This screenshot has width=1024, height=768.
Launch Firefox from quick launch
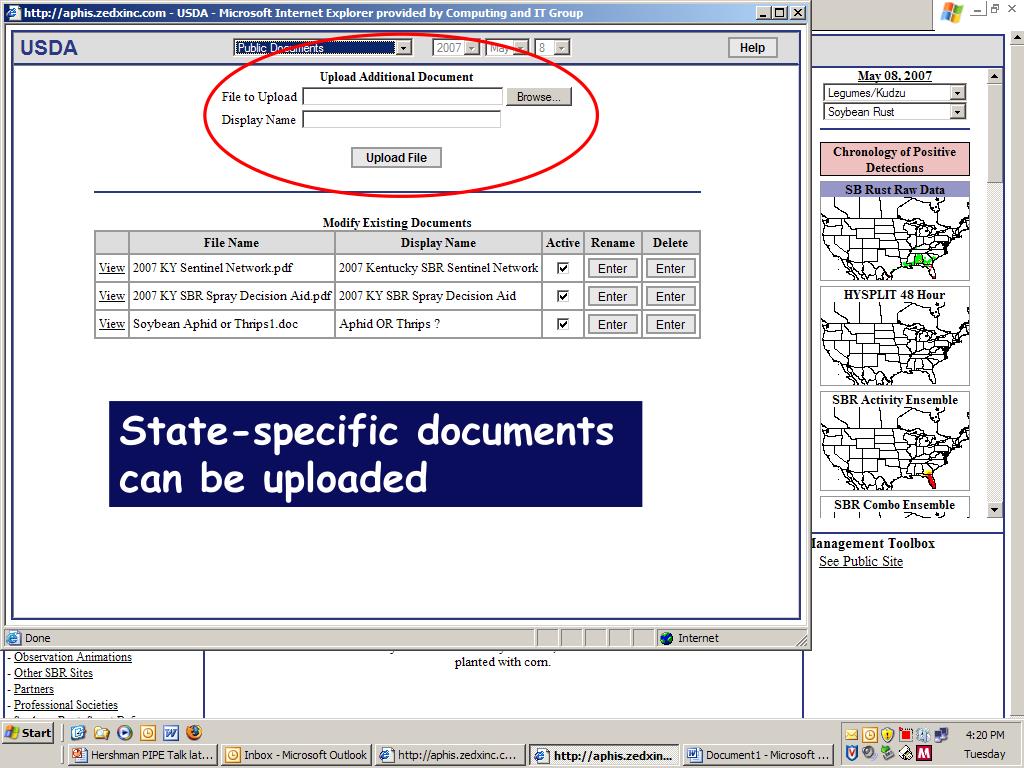click(195, 732)
